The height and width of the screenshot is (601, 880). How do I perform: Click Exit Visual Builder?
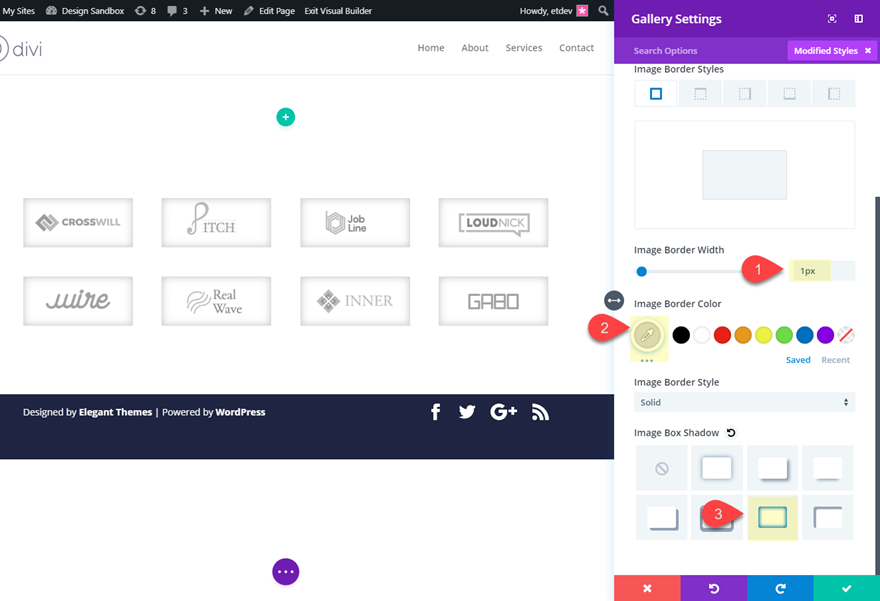pyautogui.click(x=338, y=11)
